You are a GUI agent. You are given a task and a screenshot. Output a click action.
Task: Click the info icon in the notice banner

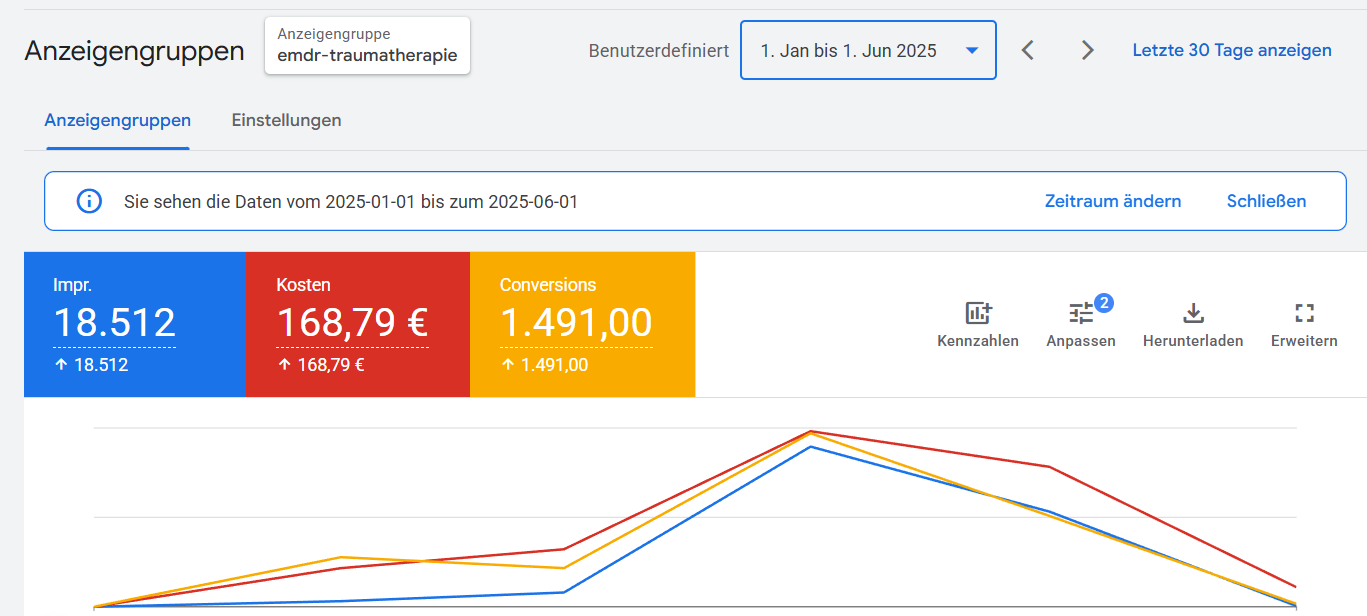coord(89,201)
